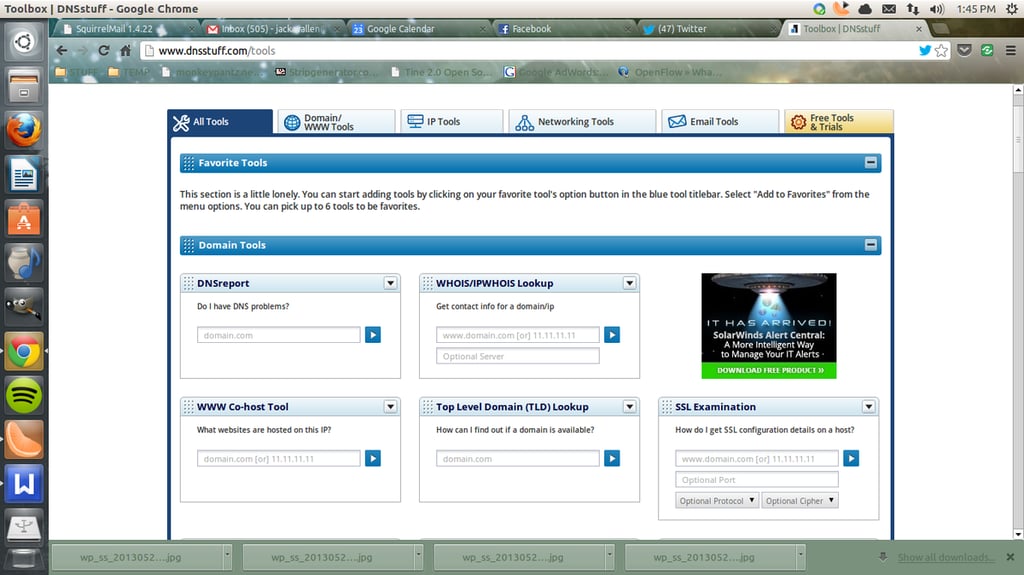Collapse the Favorite Tools section
Viewport: 1024px width, 575px height.
[871, 163]
